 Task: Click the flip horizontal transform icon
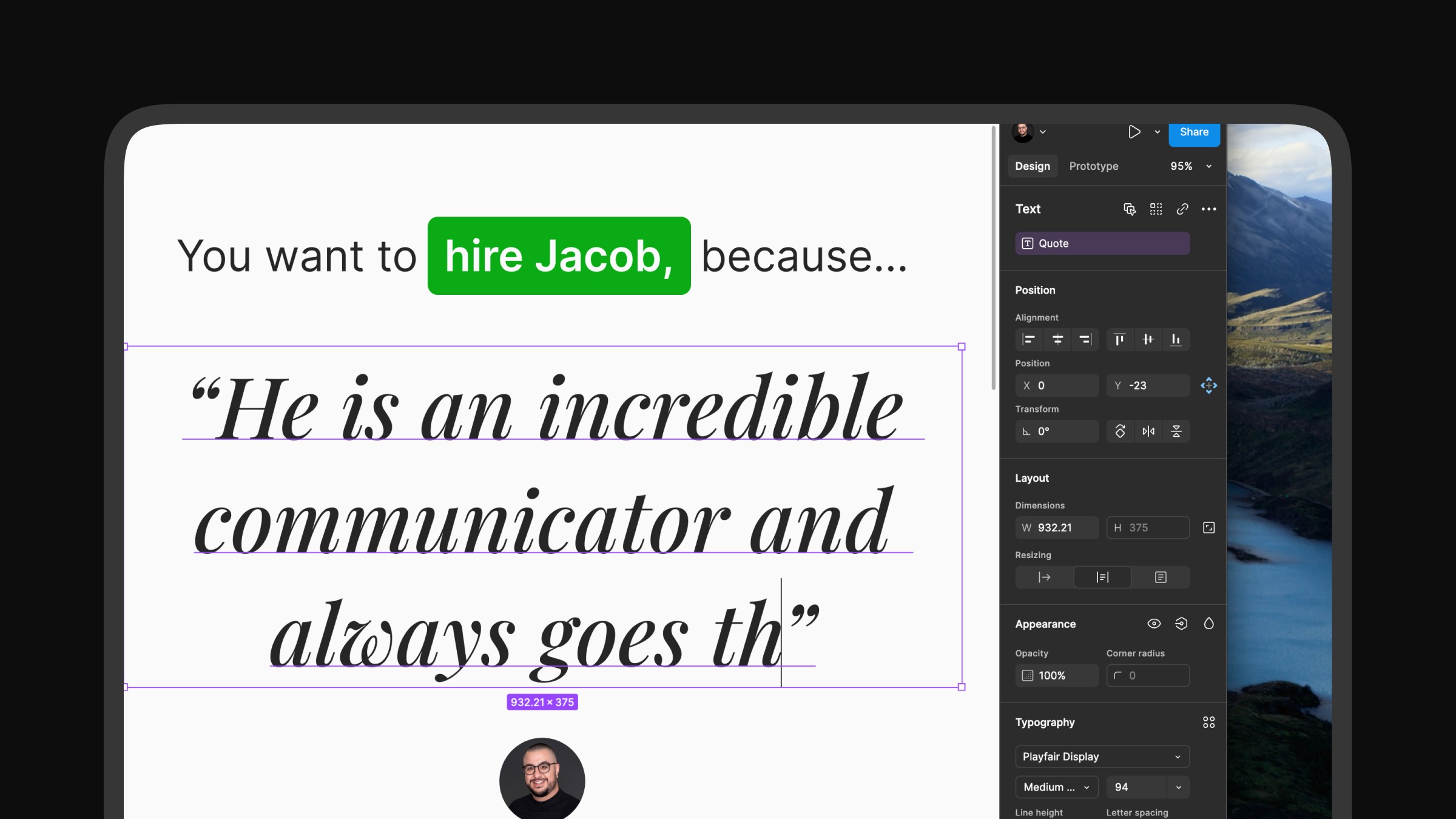pyautogui.click(x=1148, y=431)
